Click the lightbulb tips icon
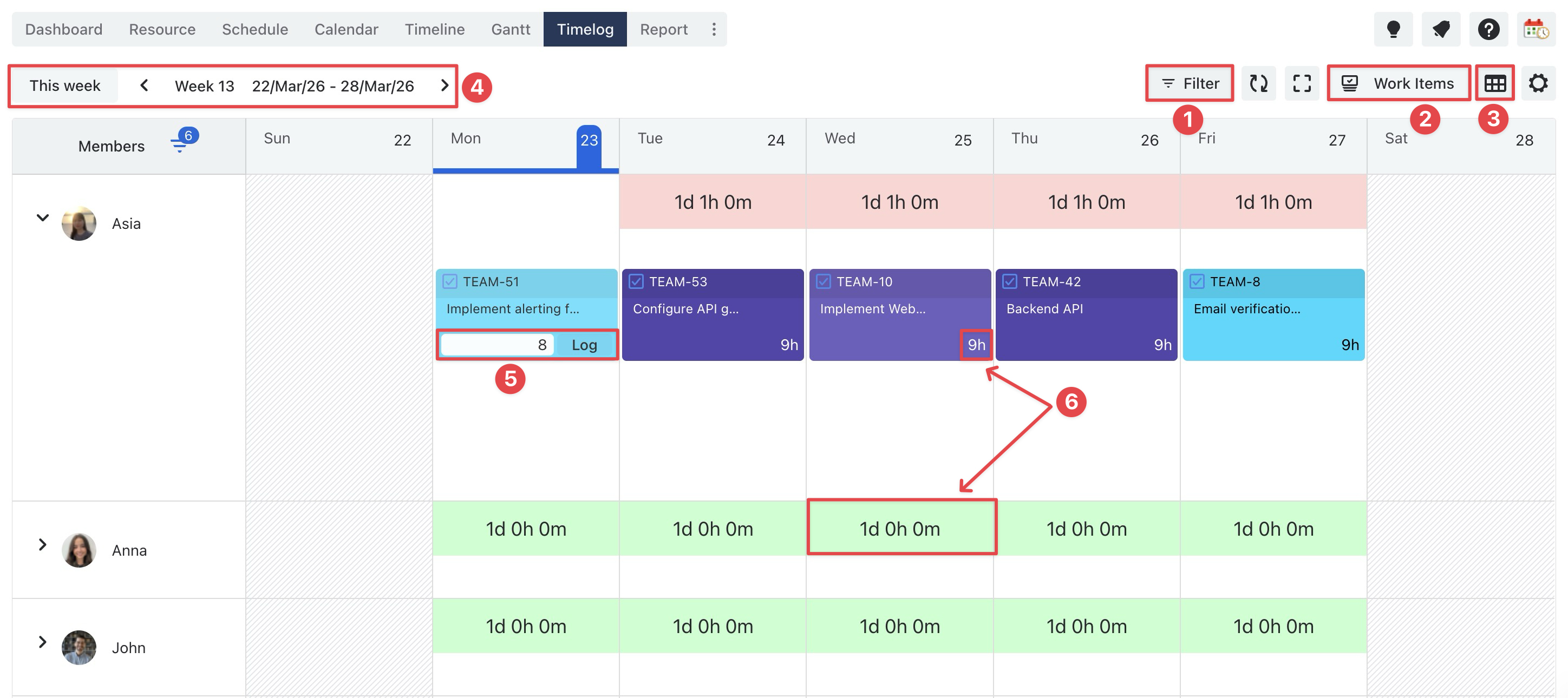The height and width of the screenshot is (698, 1568). (1393, 29)
